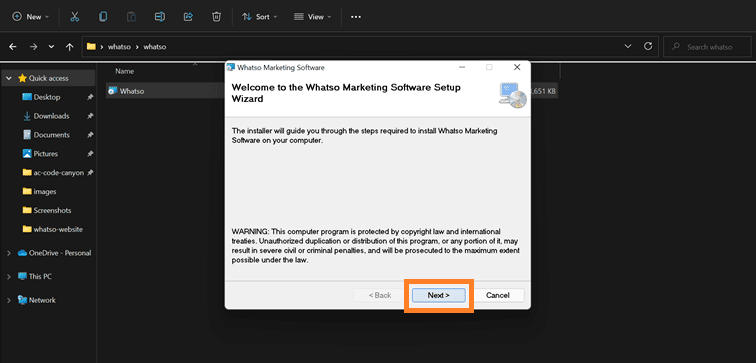The height and width of the screenshot is (363, 756).
Task: Expand the Network node
Action: 9,300
